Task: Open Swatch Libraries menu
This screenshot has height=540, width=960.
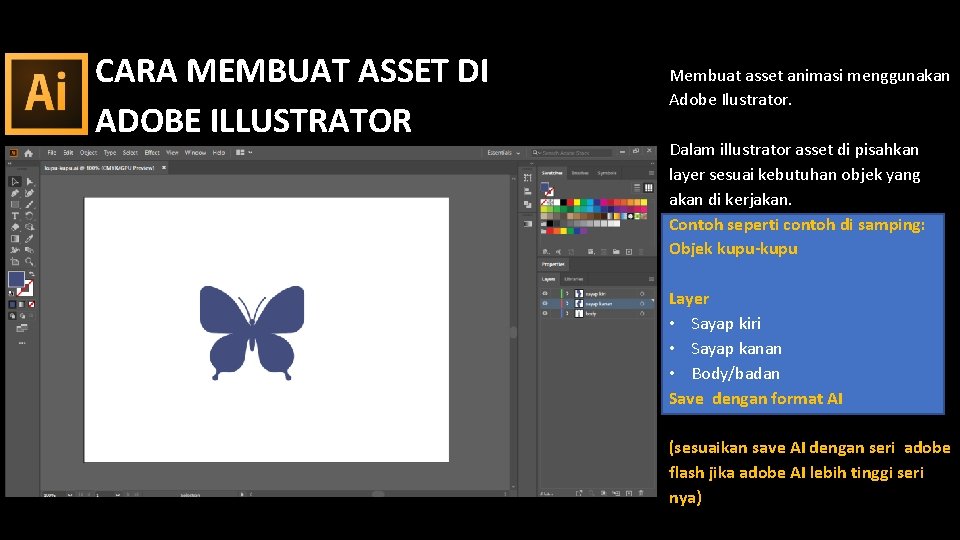Action: click(546, 252)
